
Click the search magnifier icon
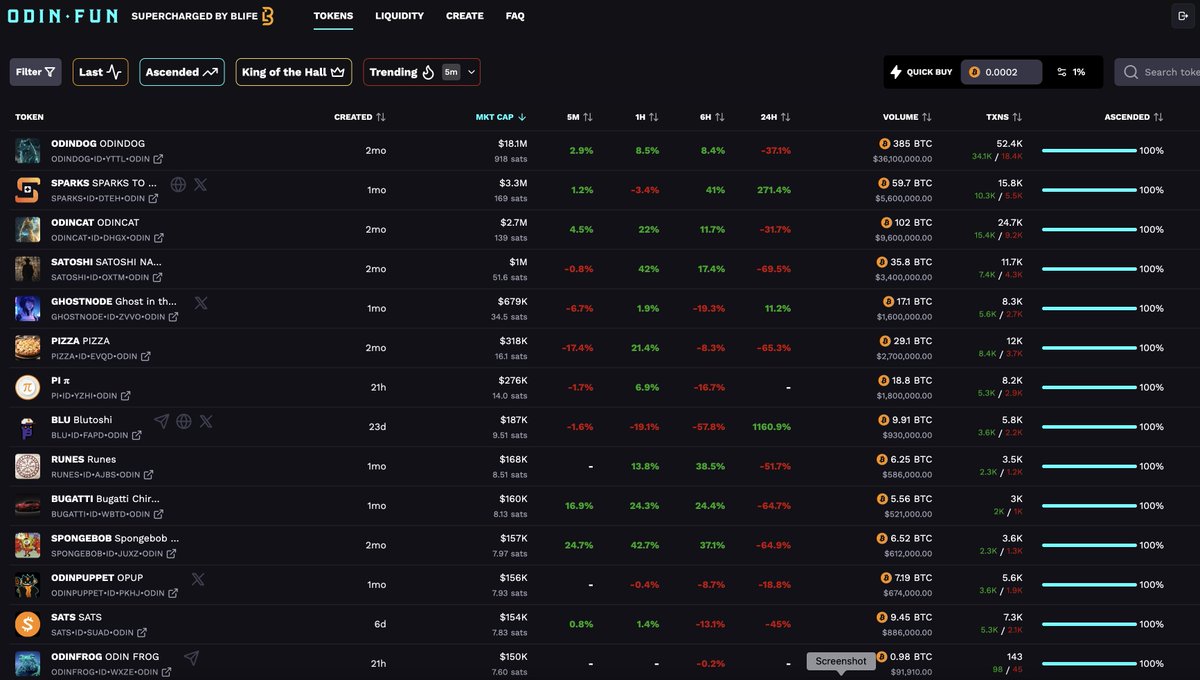1131,72
